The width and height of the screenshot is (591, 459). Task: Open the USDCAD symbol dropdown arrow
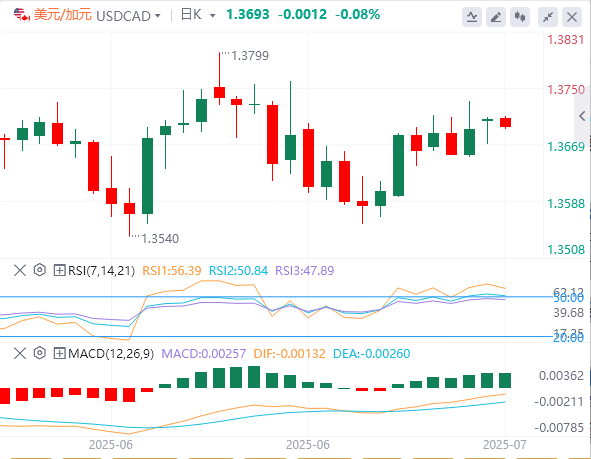158,16
